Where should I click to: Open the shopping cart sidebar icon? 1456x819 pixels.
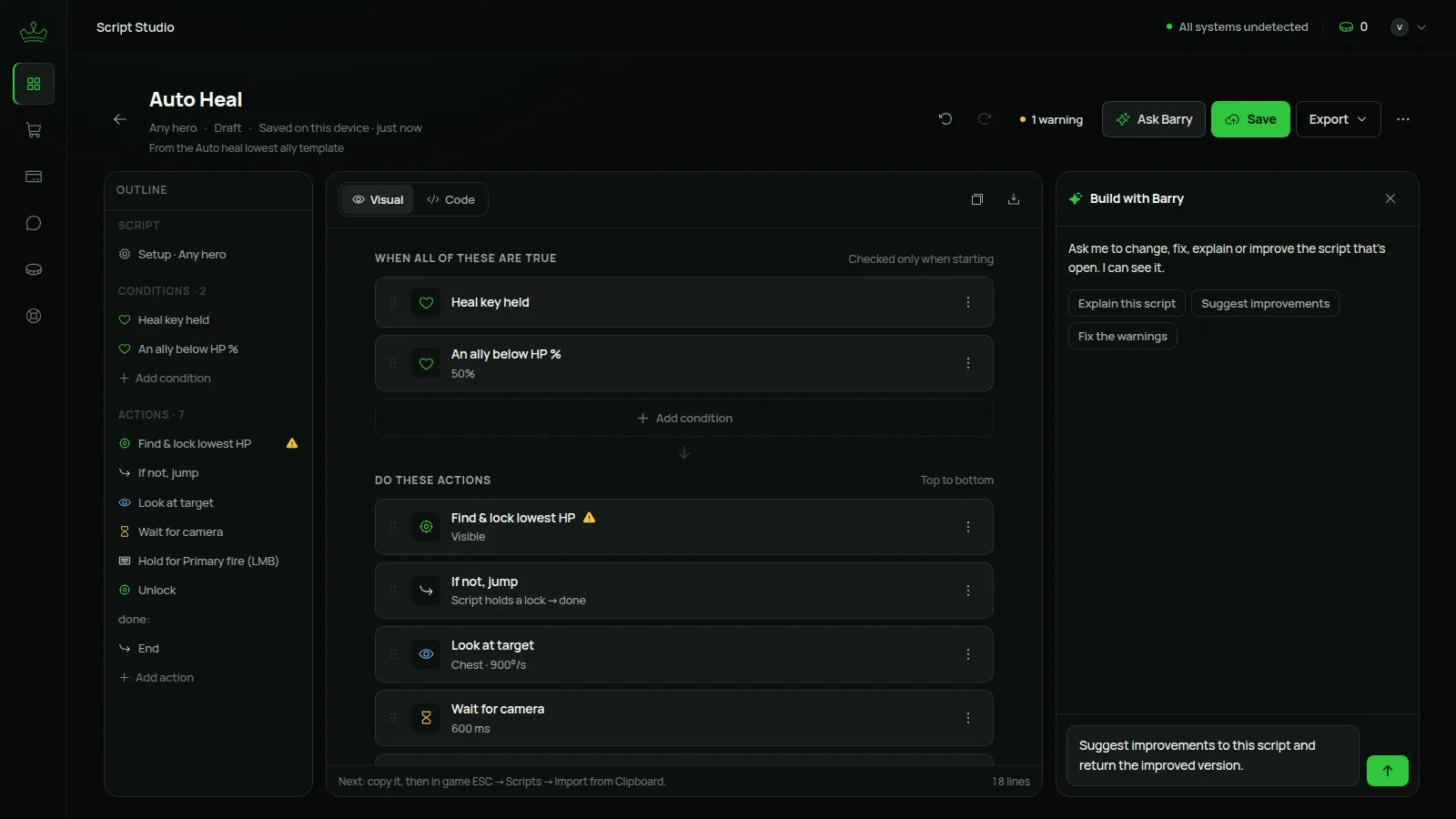(x=34, y=130)
